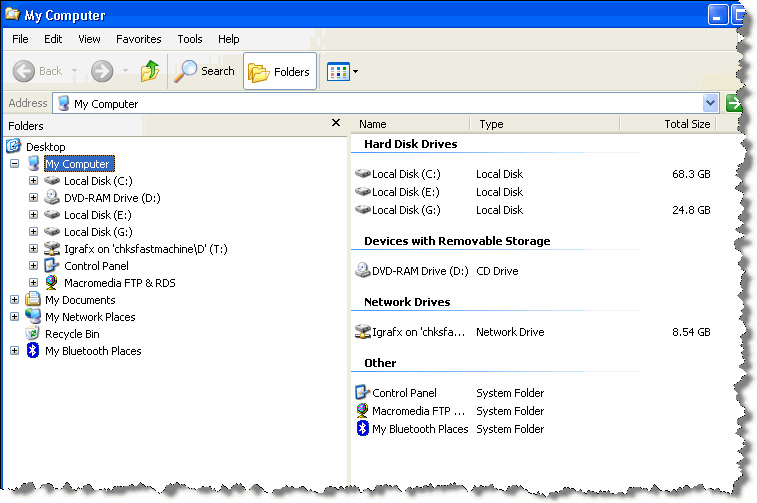Viewport: 757px width, 503px height.
Task: Click My Documents folder icon
Action: pyautogui.click(x=33, y=299)
